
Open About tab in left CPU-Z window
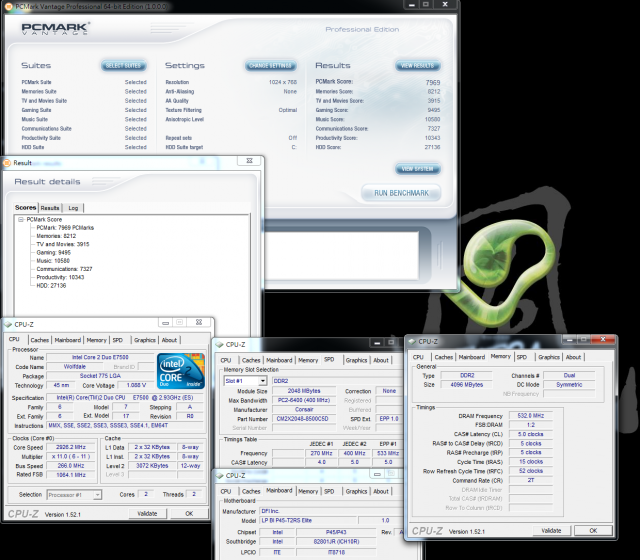169,340
